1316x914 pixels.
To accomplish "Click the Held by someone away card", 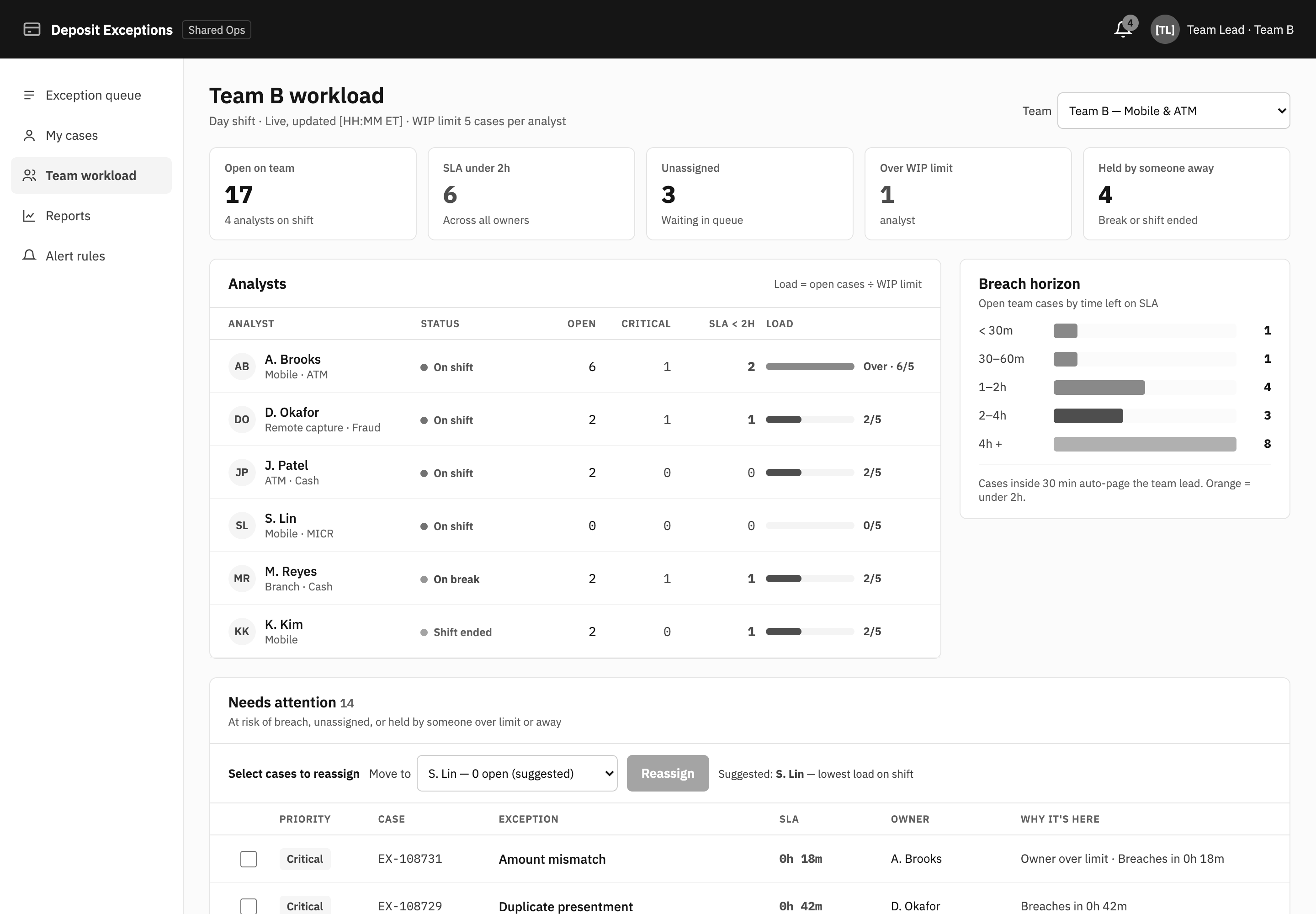I will pyautogui.click(x=1187, y=194).
